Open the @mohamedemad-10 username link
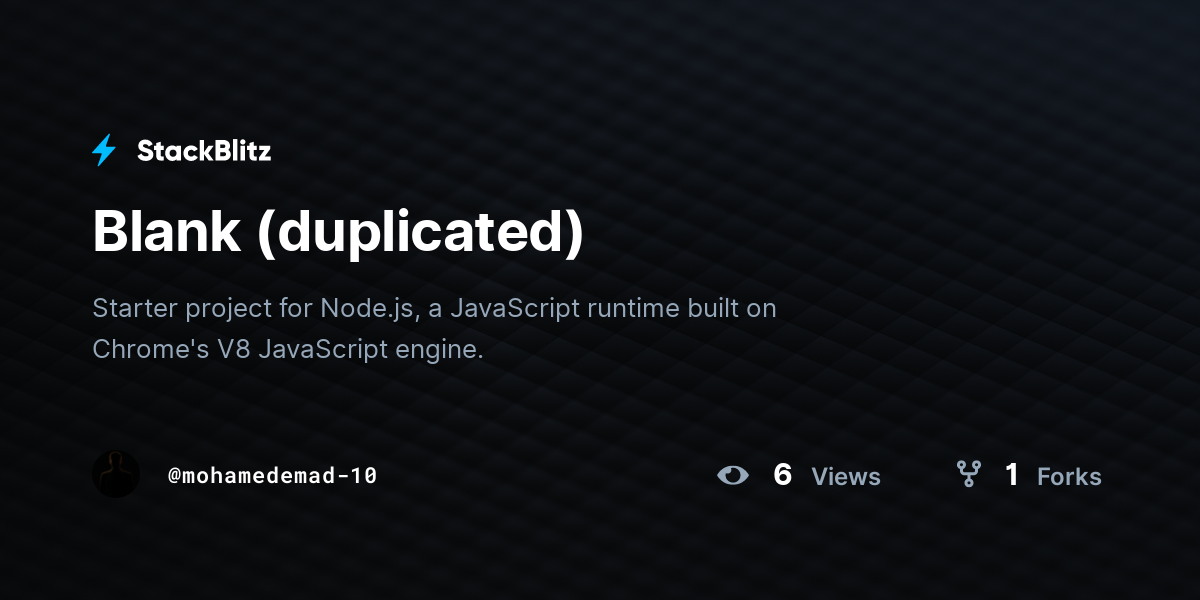This screenshot has height=600, width=1200. point(272,476)
